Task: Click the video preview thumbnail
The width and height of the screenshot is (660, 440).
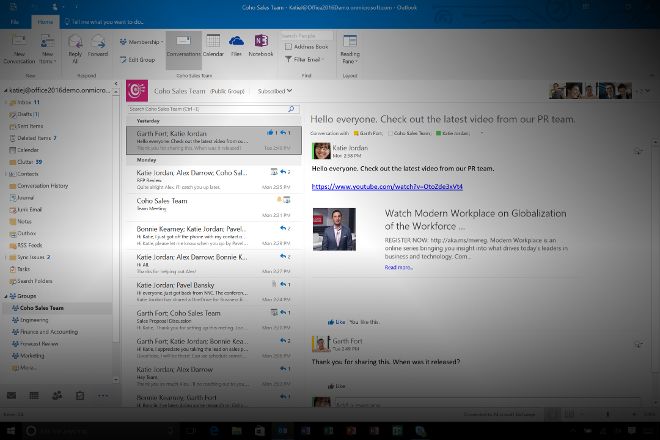Action: click(x=334, y=229)
